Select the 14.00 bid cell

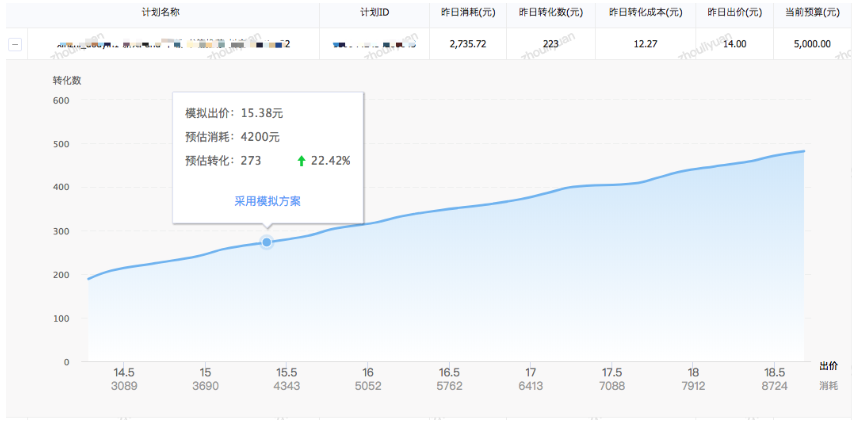tap(735, 44)
